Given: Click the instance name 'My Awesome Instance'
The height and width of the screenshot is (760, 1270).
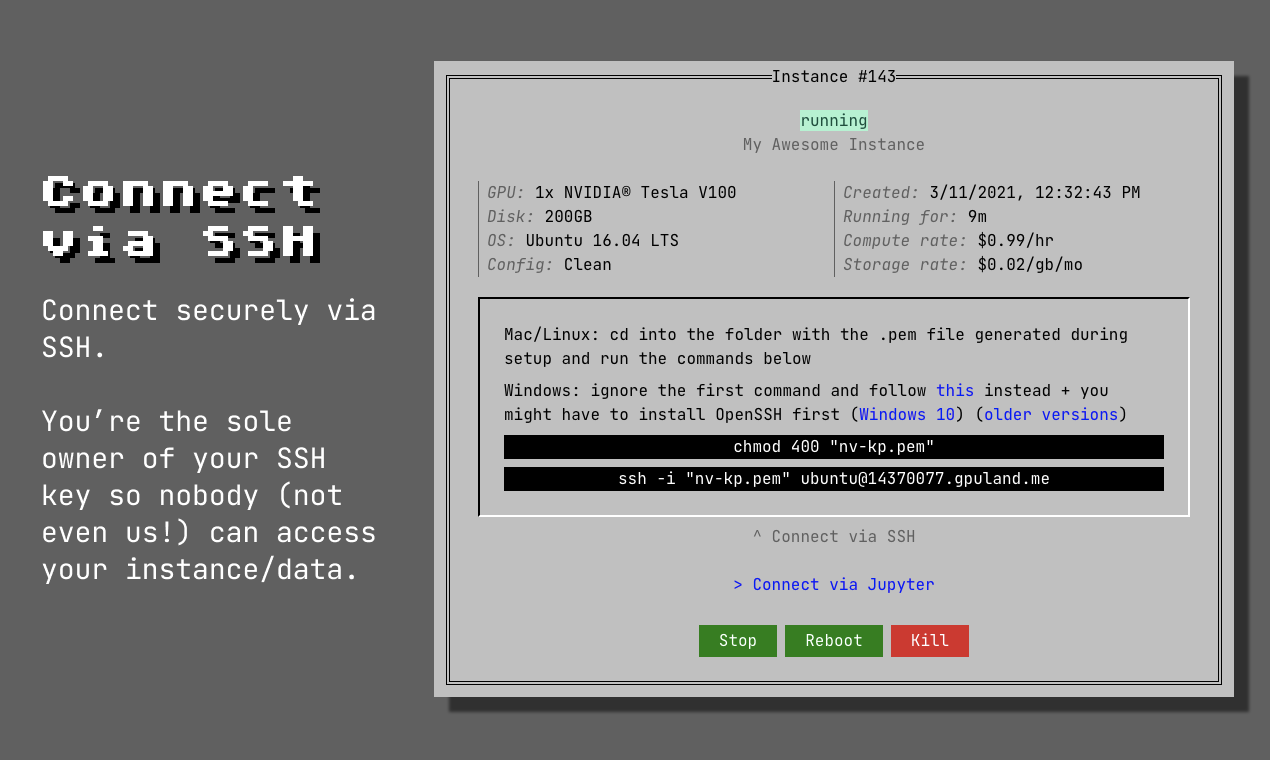Looking at the screenshot, I should (833, 144).
